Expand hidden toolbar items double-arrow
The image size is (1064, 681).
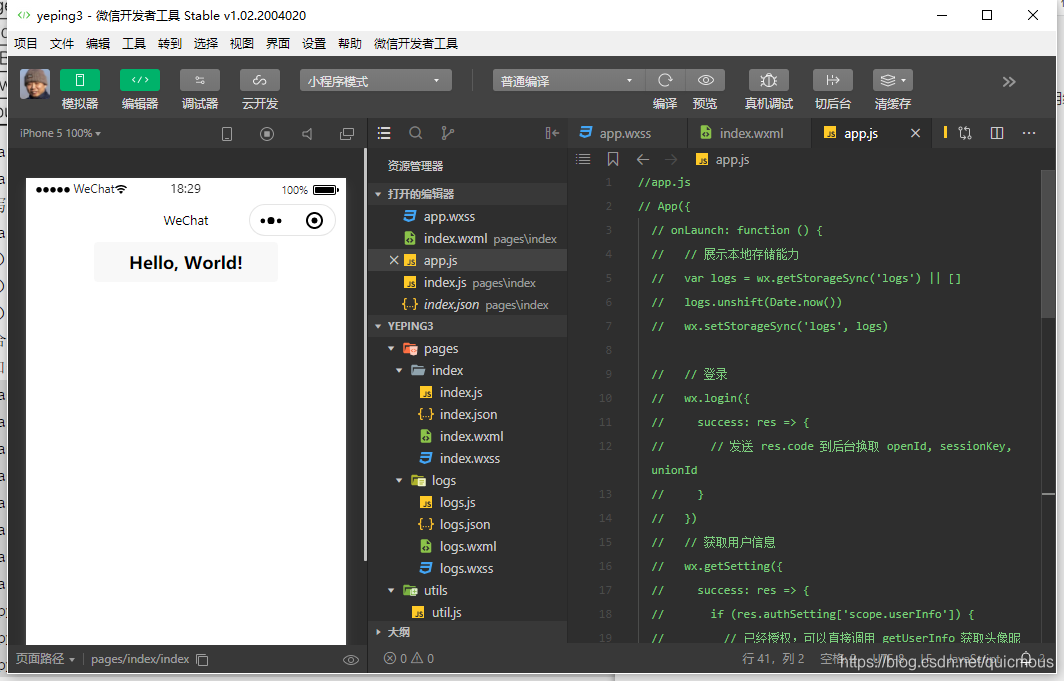point(1009,82)
